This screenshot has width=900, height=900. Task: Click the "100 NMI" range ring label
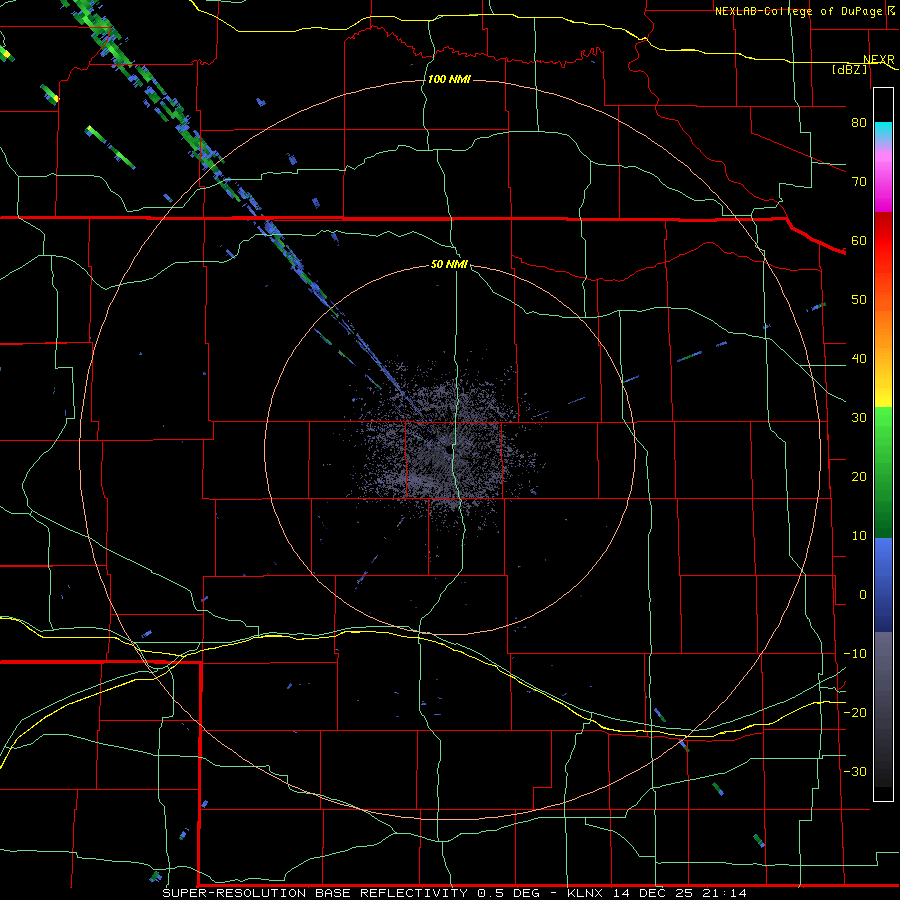click(449, 79)
